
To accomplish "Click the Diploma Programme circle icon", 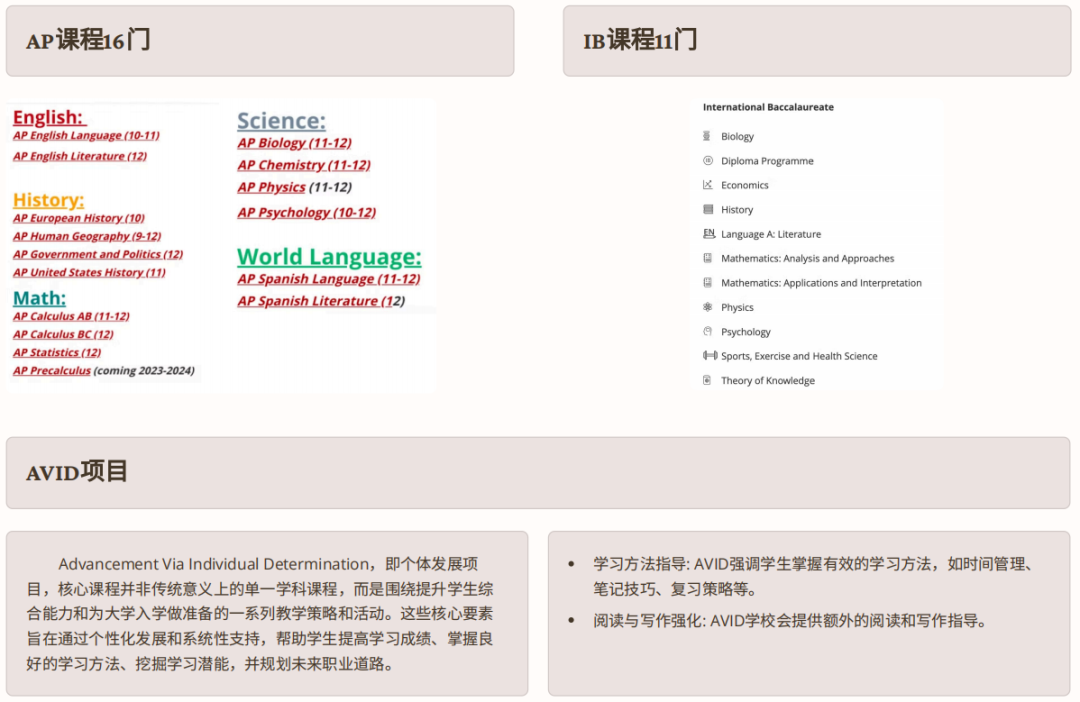I will pos(707,161).
